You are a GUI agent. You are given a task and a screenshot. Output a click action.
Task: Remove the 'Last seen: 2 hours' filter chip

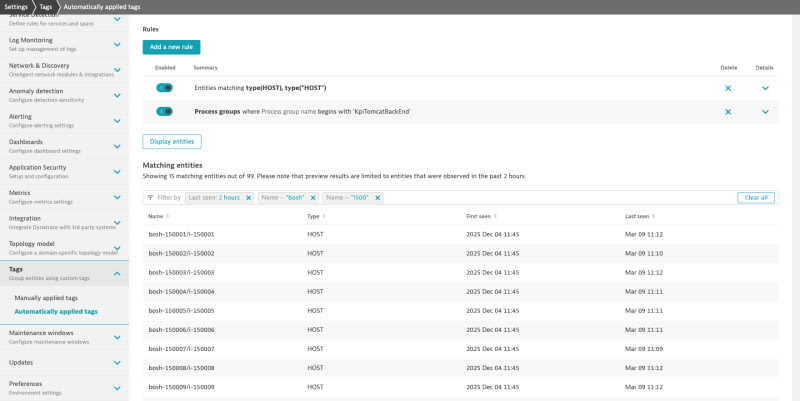249,198
